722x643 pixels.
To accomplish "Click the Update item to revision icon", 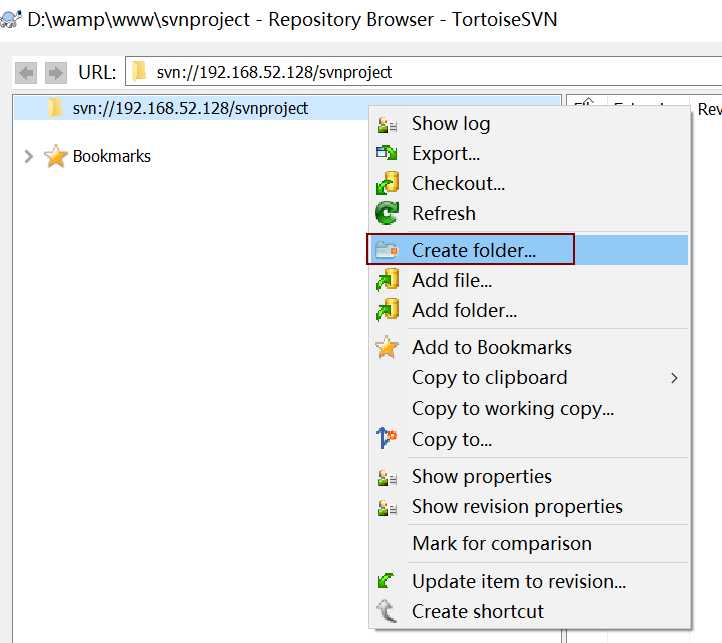I will pos(385,580).
